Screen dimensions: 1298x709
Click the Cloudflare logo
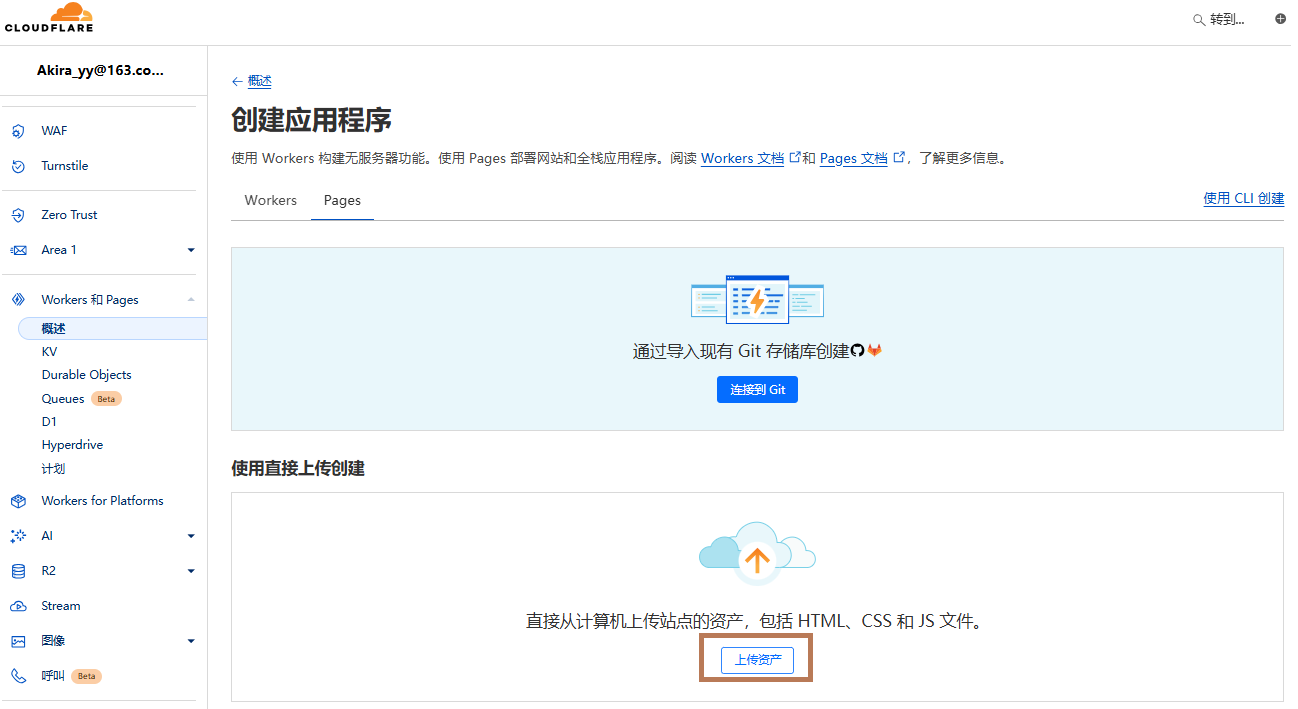(x=49, y=18)
